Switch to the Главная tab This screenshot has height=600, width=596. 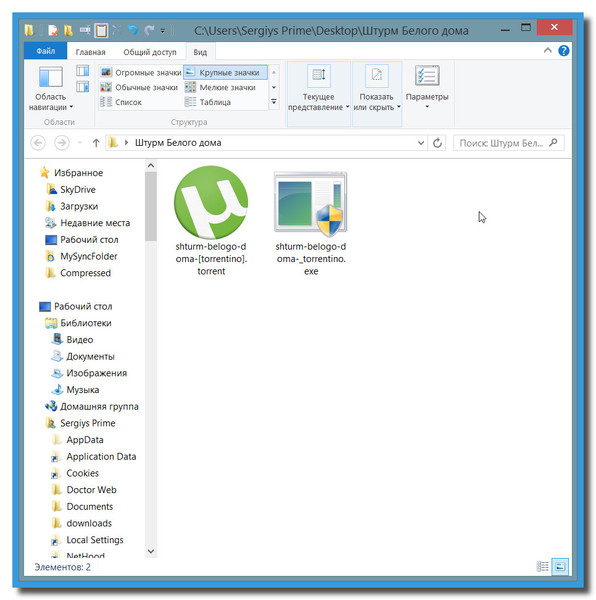coord(90,52)
